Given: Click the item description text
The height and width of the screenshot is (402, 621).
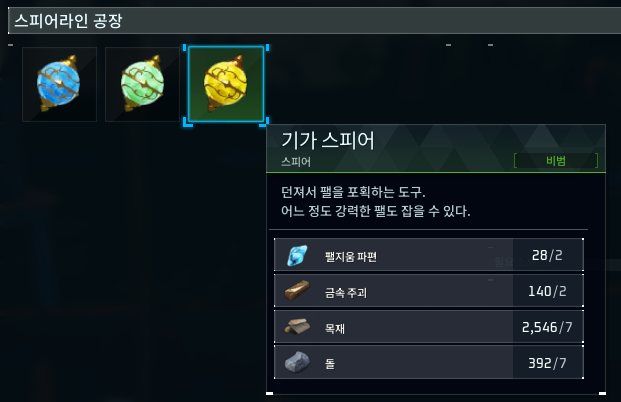Looking at the screenshot, I should tap(375, 202).
